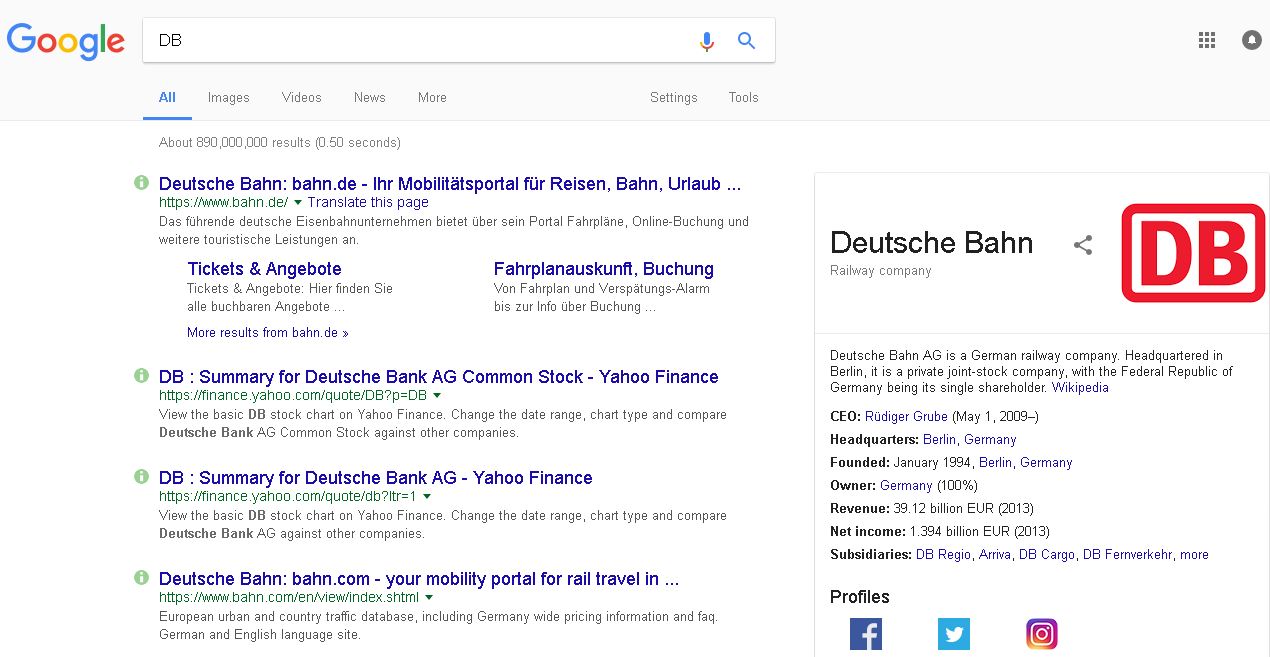
Task: Expand the dropdown arrow after bahn.com/en/view/index.shtml
Action: (429, 598)
